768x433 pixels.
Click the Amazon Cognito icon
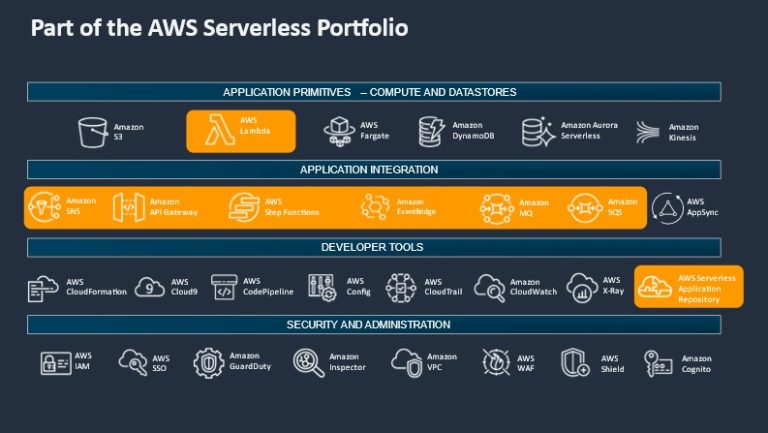(659, 363)
